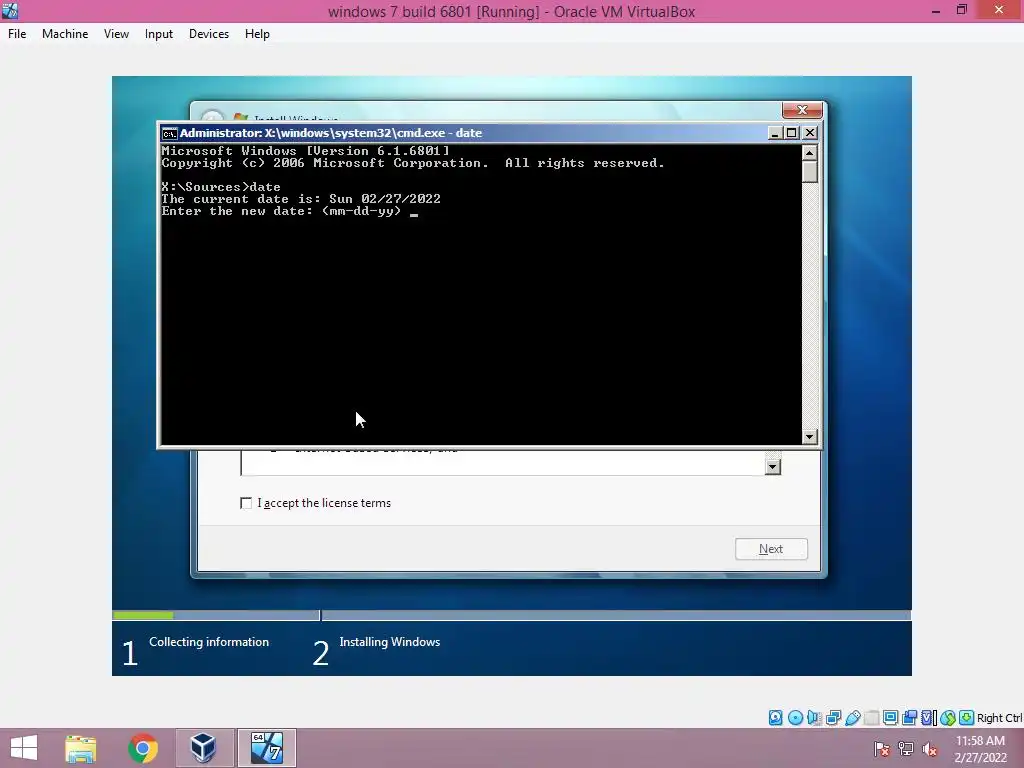The width and height of the screenshot is (1024, 768).
Task: Click the Windows Start button
Action: click(24, 748)
